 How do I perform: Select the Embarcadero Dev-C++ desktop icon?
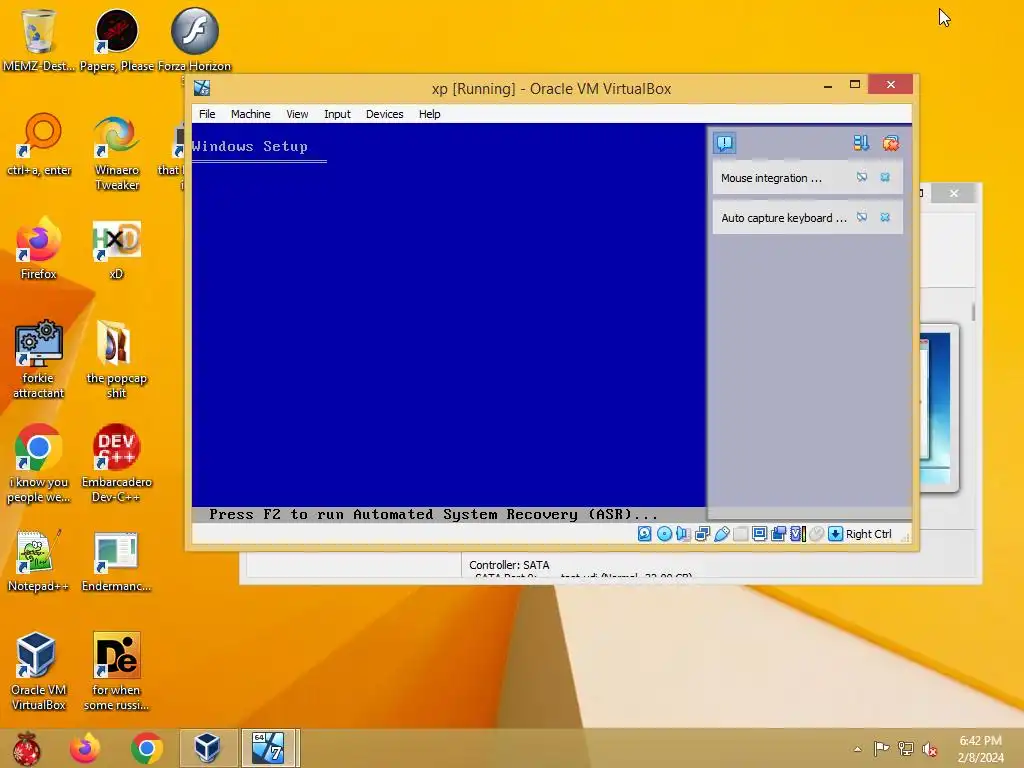pos(116,464)
